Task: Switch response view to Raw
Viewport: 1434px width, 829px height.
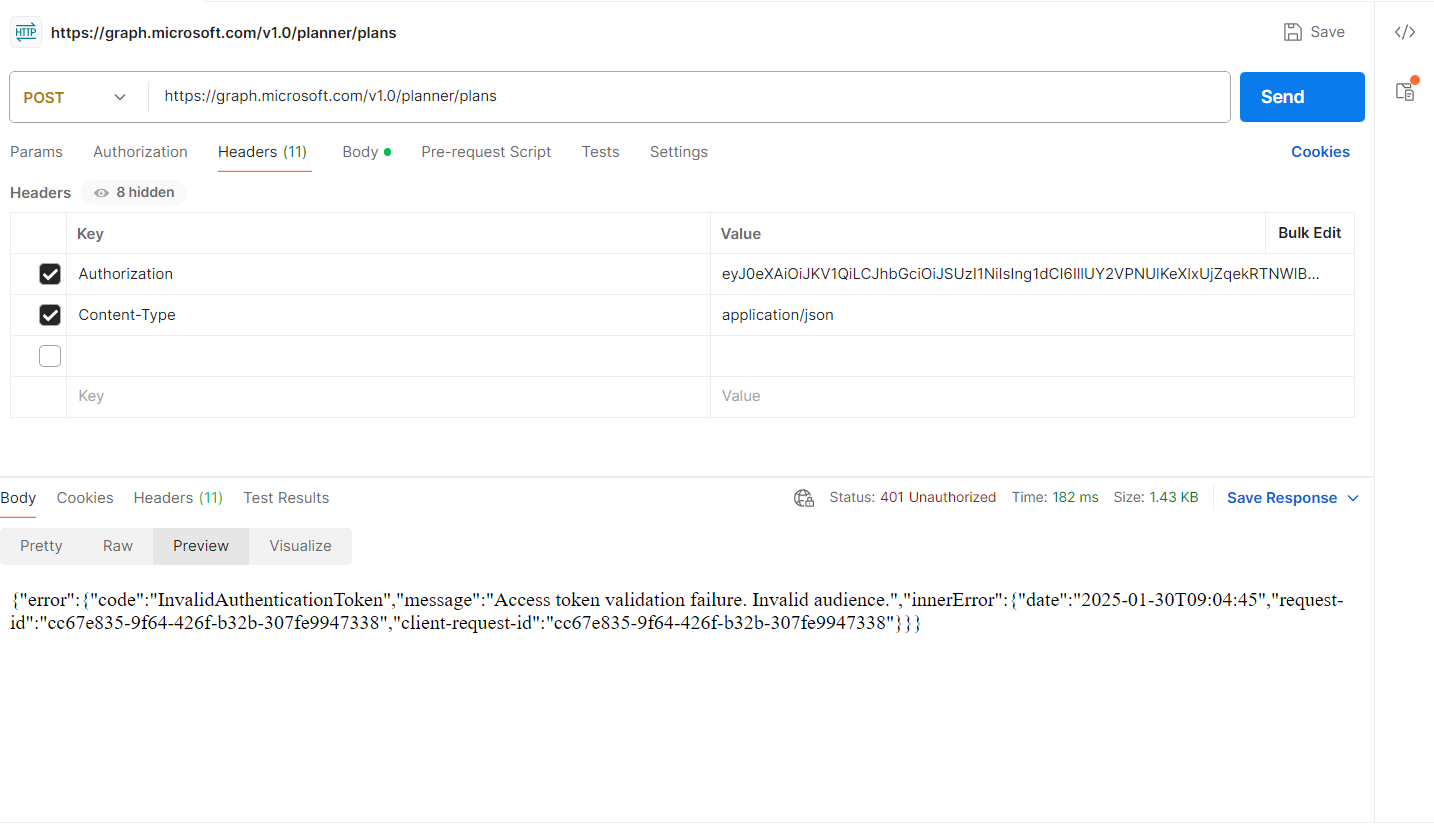Action: click(118, 546)
